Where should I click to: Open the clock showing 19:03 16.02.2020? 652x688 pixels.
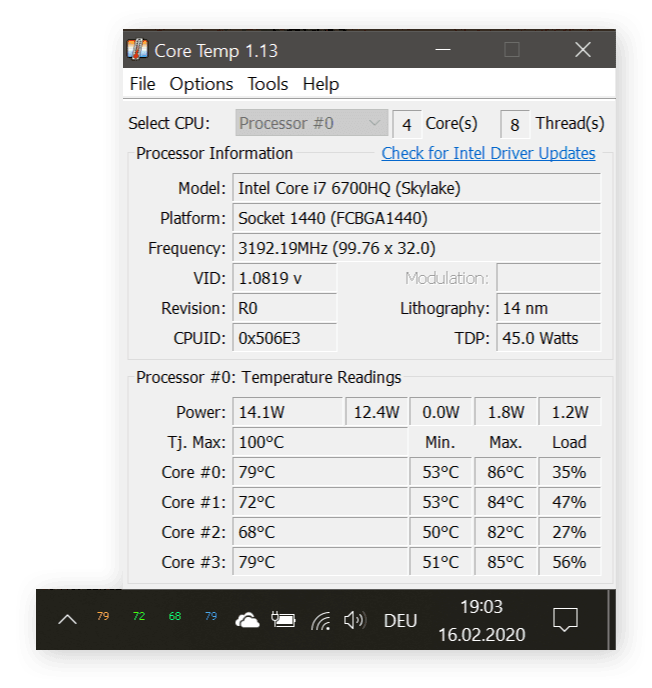tap(482, 620)
